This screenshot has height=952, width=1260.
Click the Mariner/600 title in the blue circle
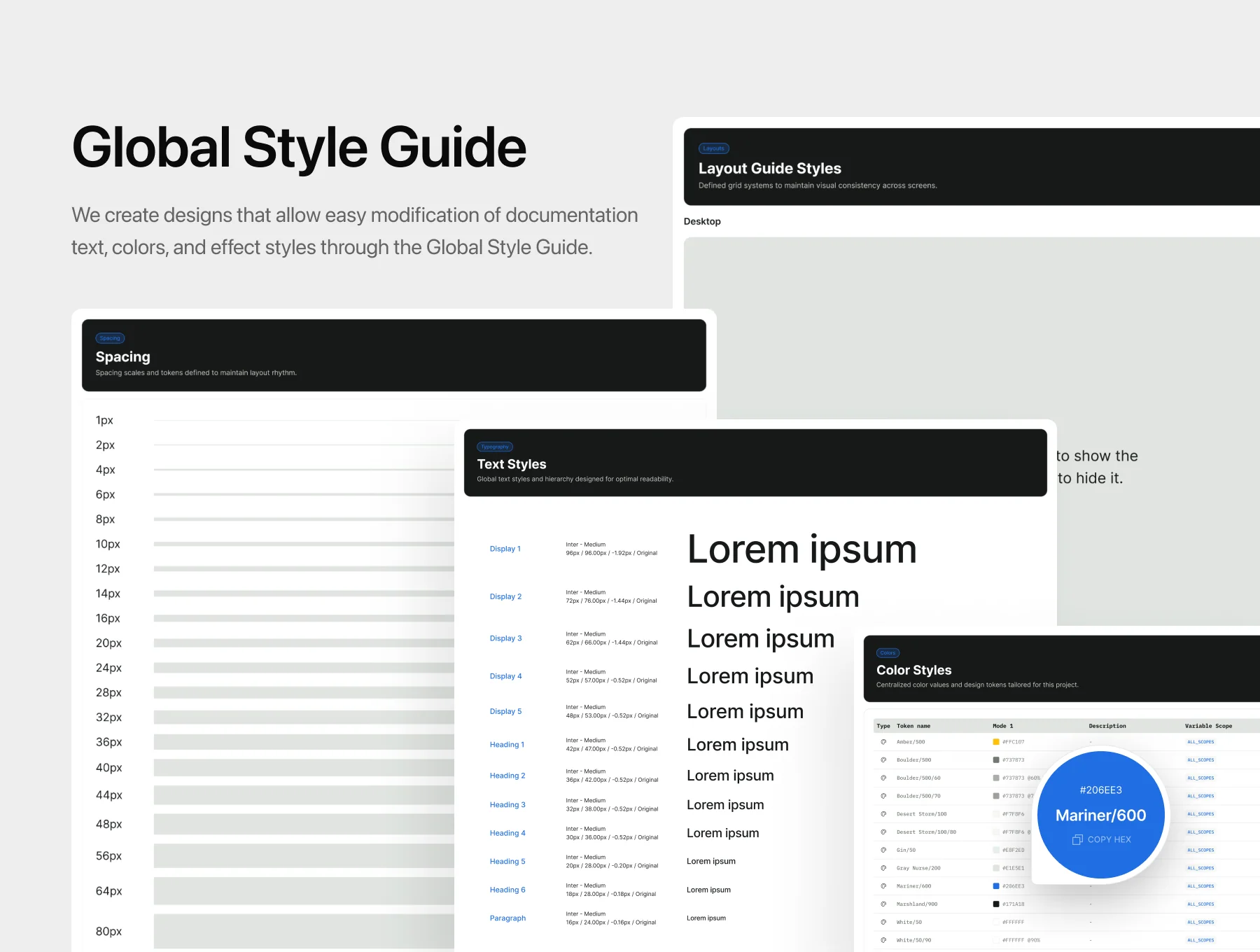1101,815
